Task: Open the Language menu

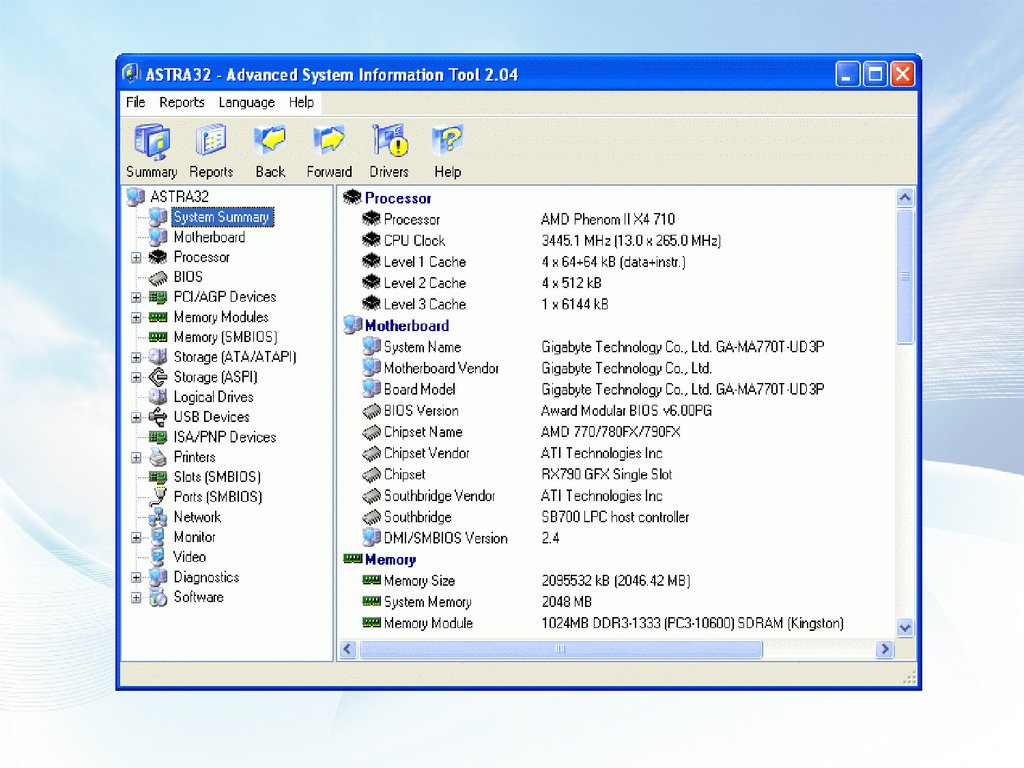Action: pyautogui.click(x=246, y=102)
